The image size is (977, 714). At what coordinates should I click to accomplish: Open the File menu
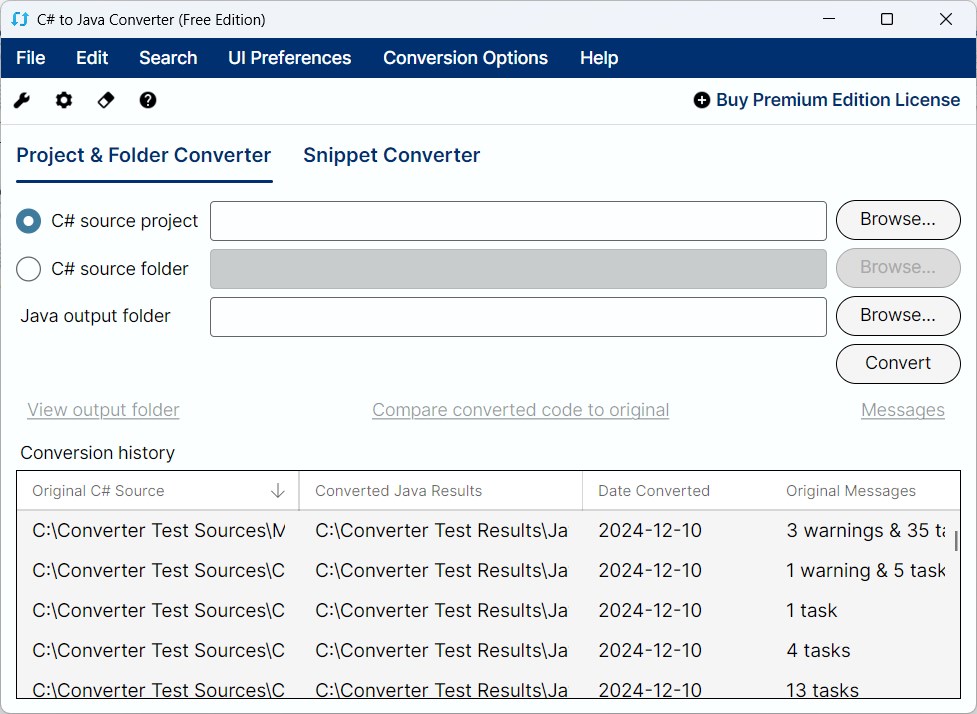click(30, 58)
